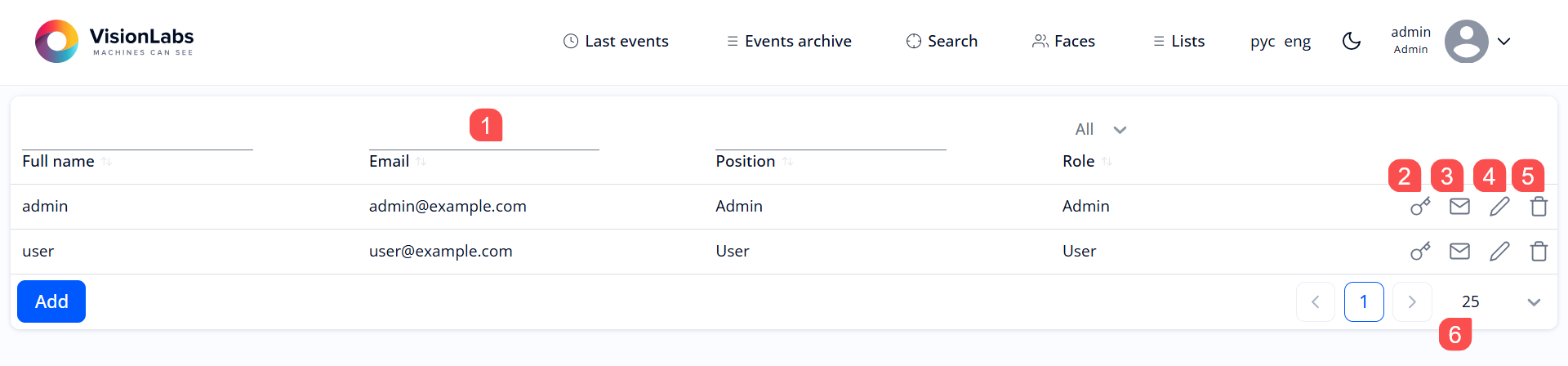
Task: Delete the user account with trash icon
Action: [x=1539, y=252]
